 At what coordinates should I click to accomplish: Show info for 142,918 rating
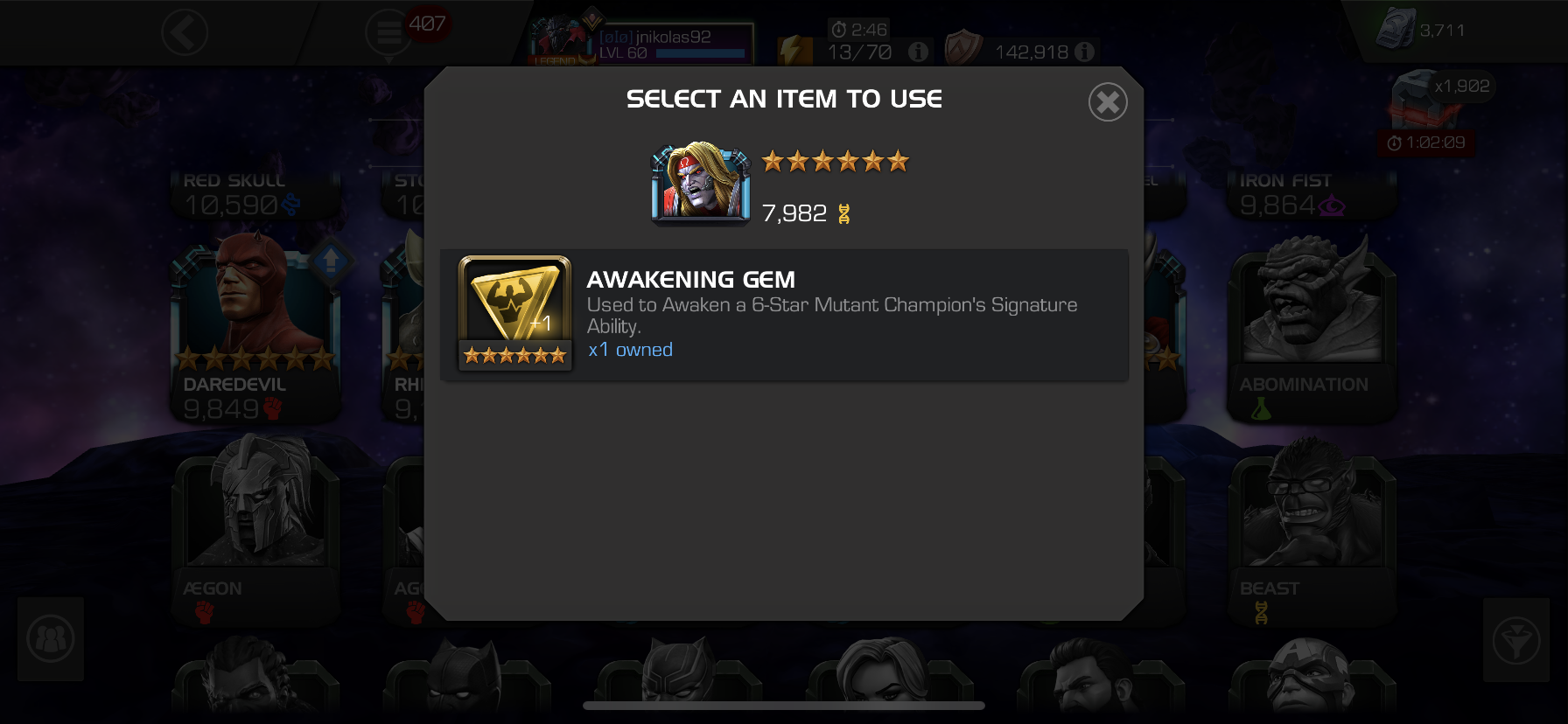1085,52
